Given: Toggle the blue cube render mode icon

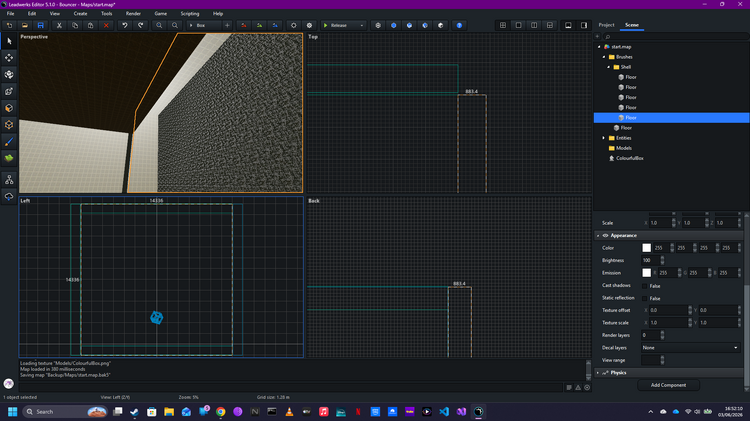Looking at the screenshot, I should (409, 25).
